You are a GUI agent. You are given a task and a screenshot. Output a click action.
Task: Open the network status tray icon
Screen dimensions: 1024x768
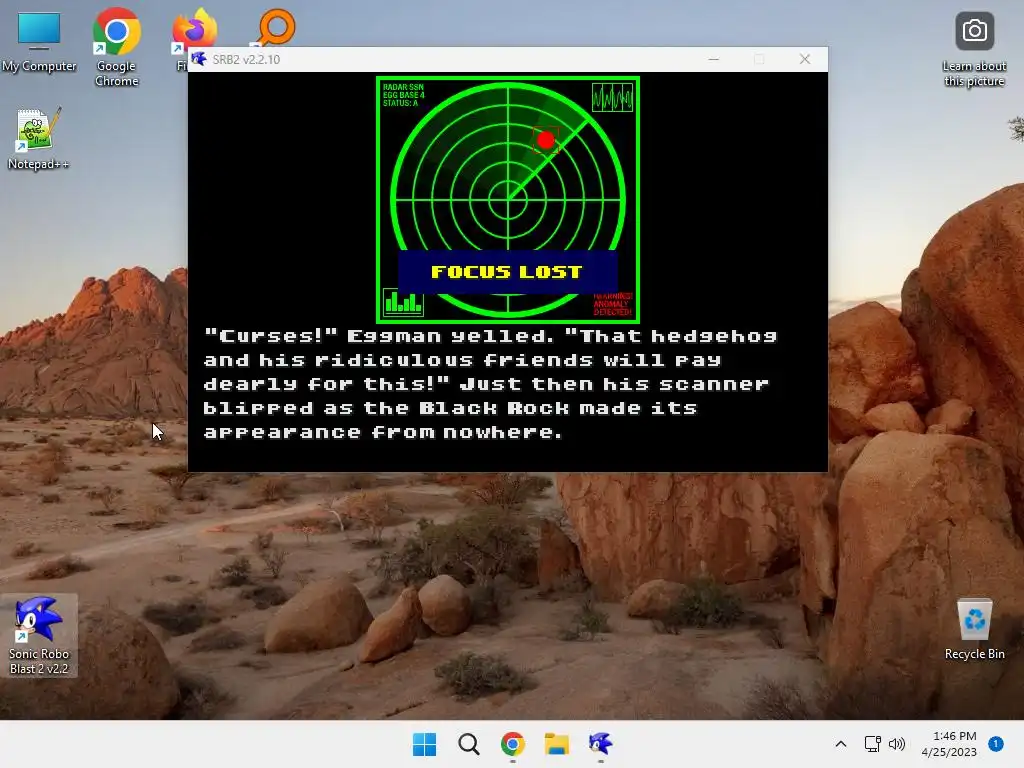click(872, 744)
